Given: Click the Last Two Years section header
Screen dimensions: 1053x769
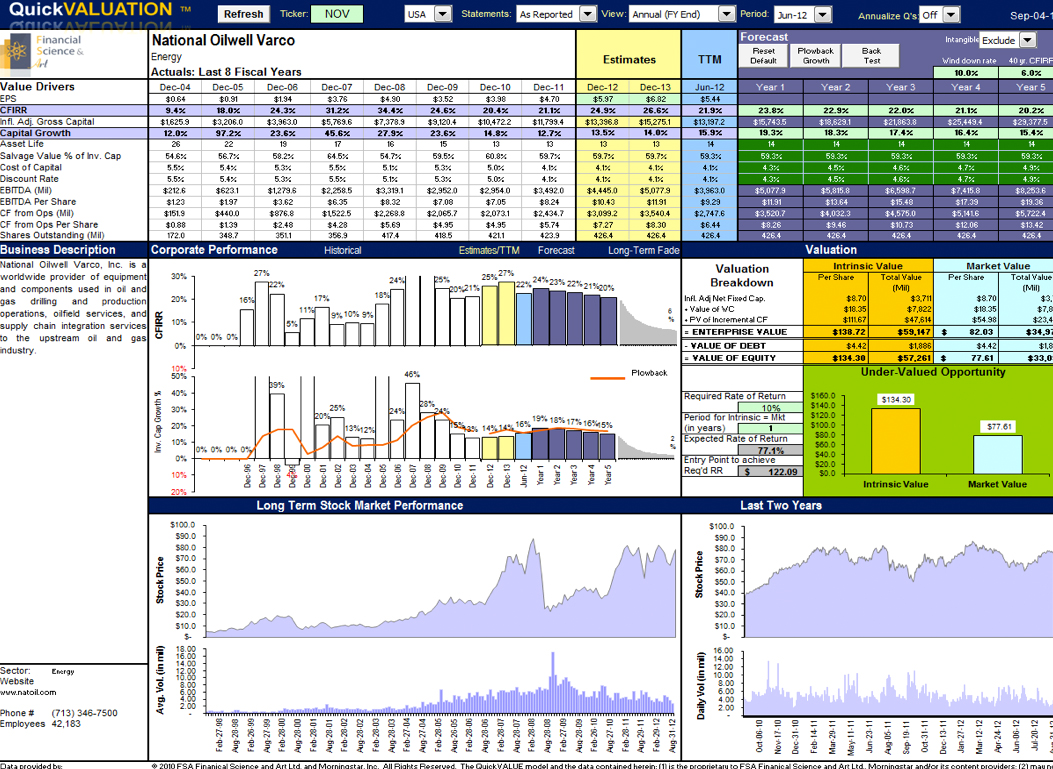Looking at the screenshot, I should pos(781,505).
